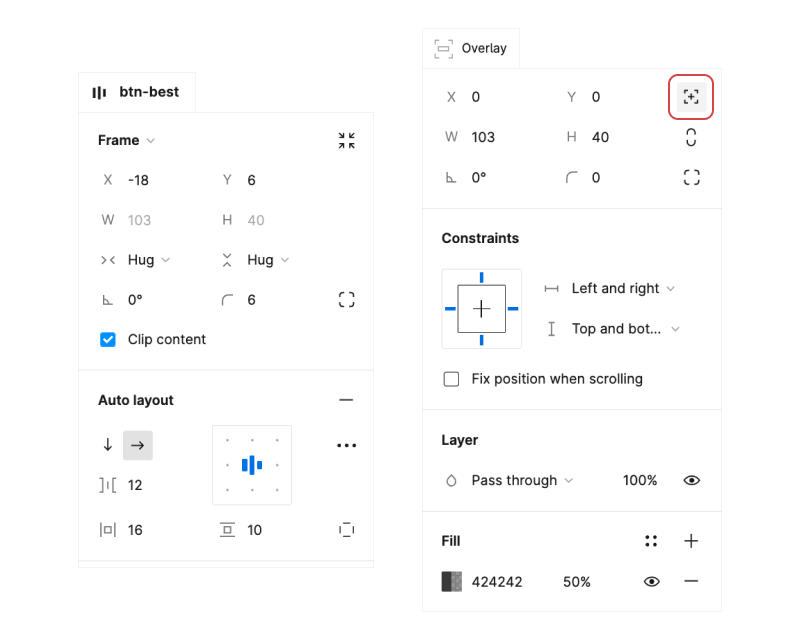Open horizontal Hug resizing dropdown
Image resolution: width=800 pixels, height=640 pixels.
pos(148,260)
